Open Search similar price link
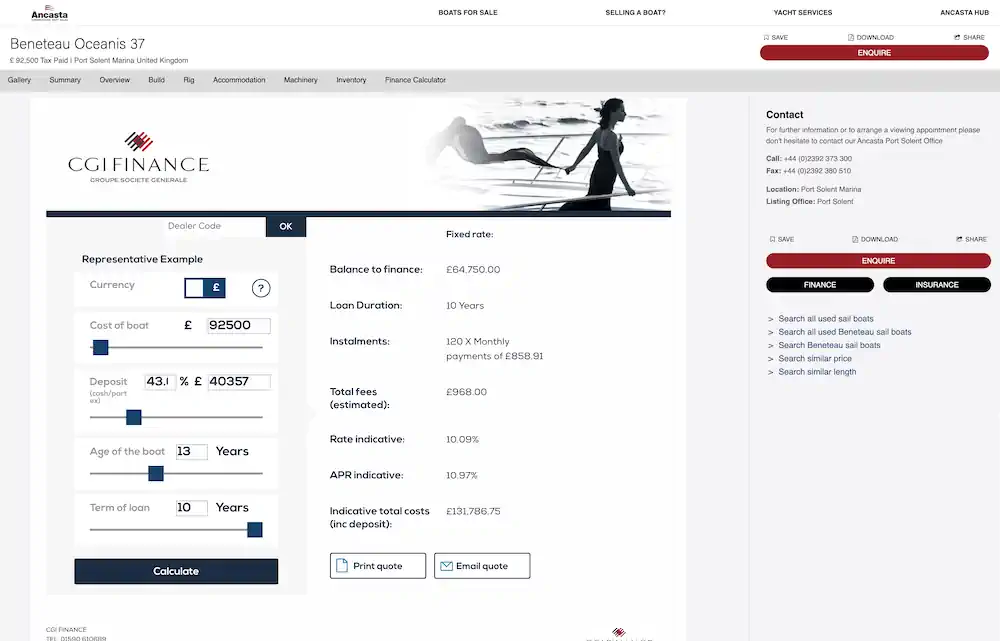Image resolution: width=1000 pixels, height=641 pixels. pos(814,359)
